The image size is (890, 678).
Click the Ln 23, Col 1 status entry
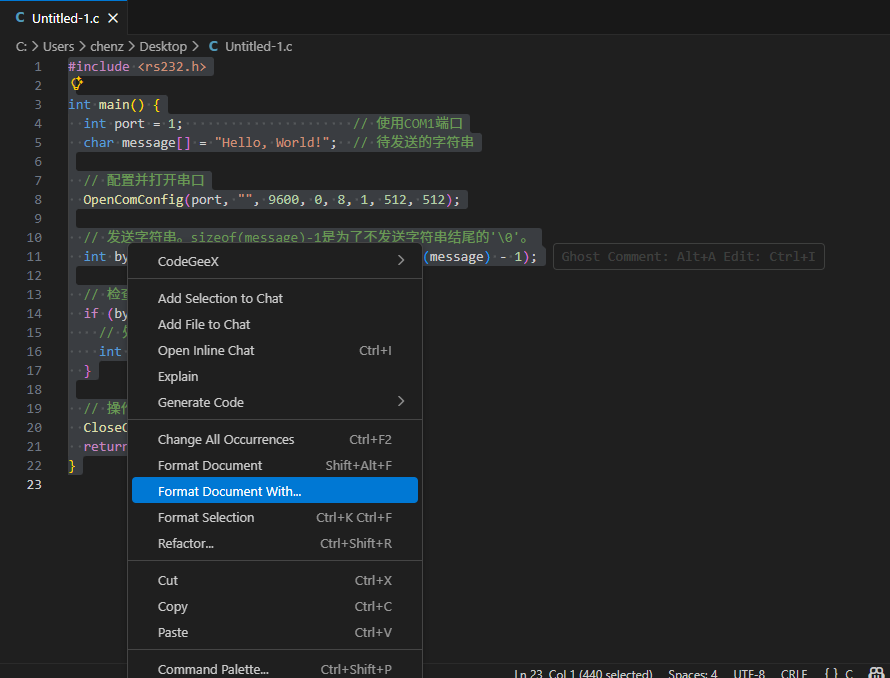[583, 673]
